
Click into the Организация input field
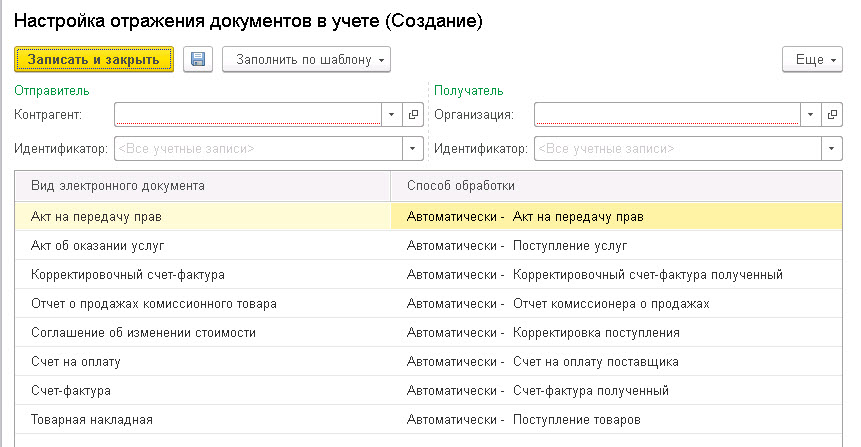(667, 115)
